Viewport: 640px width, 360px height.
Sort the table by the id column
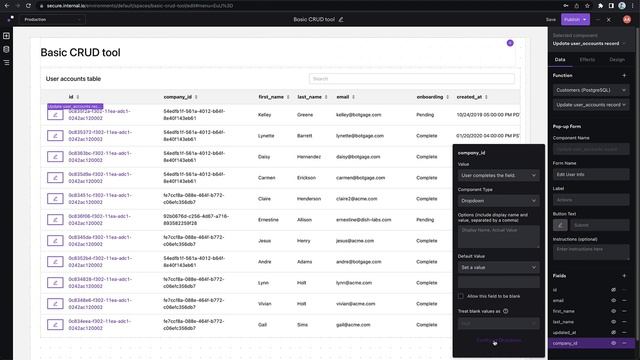coord(78,97)
